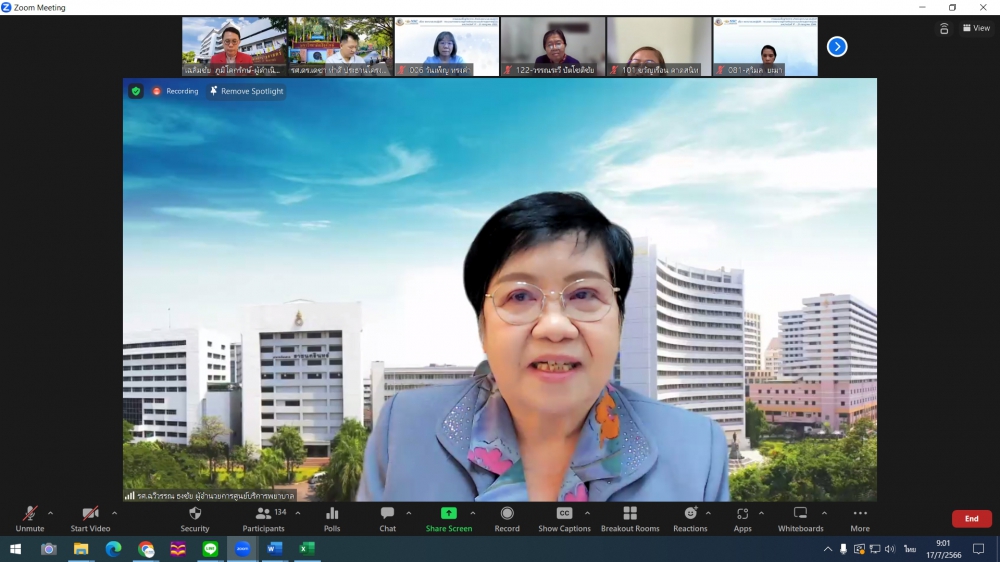Unmute the microphone
This screenshot has height=562, width=1000.
30,518
